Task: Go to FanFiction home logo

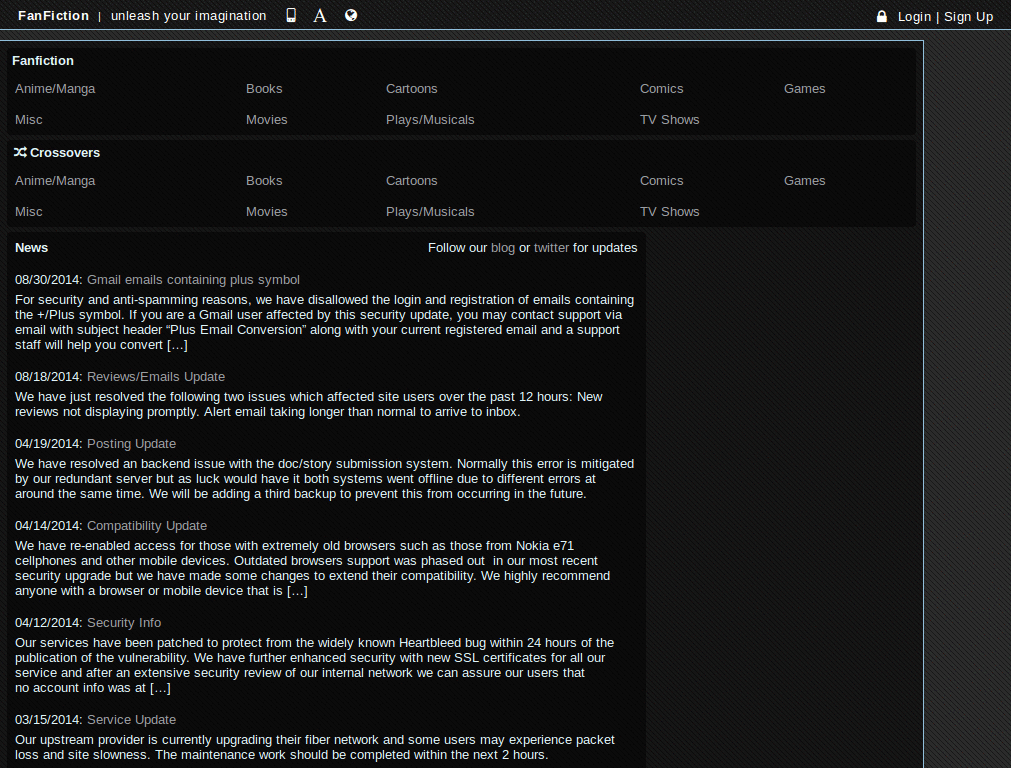Action: click(x=54, y=16)
